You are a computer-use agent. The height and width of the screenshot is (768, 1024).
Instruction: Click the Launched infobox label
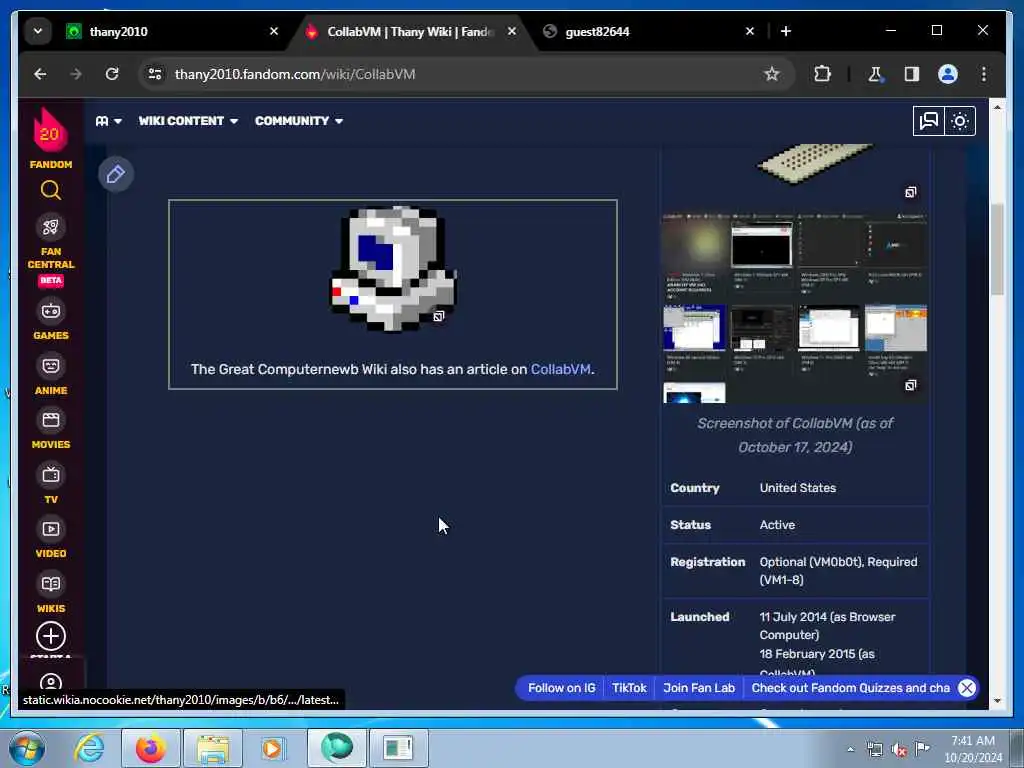tap(699, 616)
